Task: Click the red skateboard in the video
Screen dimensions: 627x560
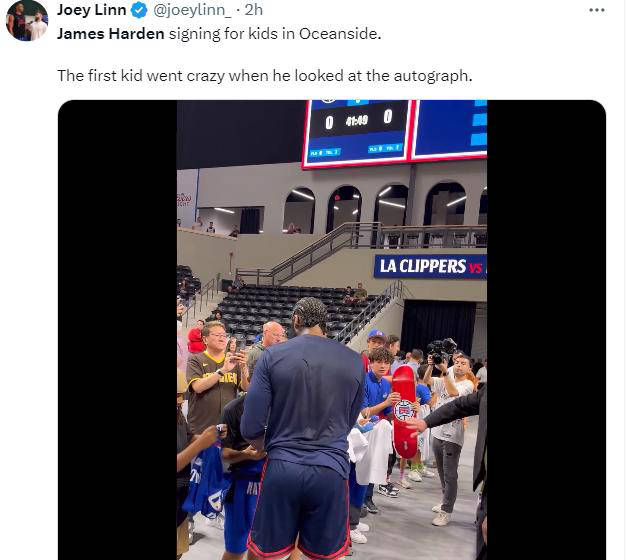Action: [x=404, y=412]
